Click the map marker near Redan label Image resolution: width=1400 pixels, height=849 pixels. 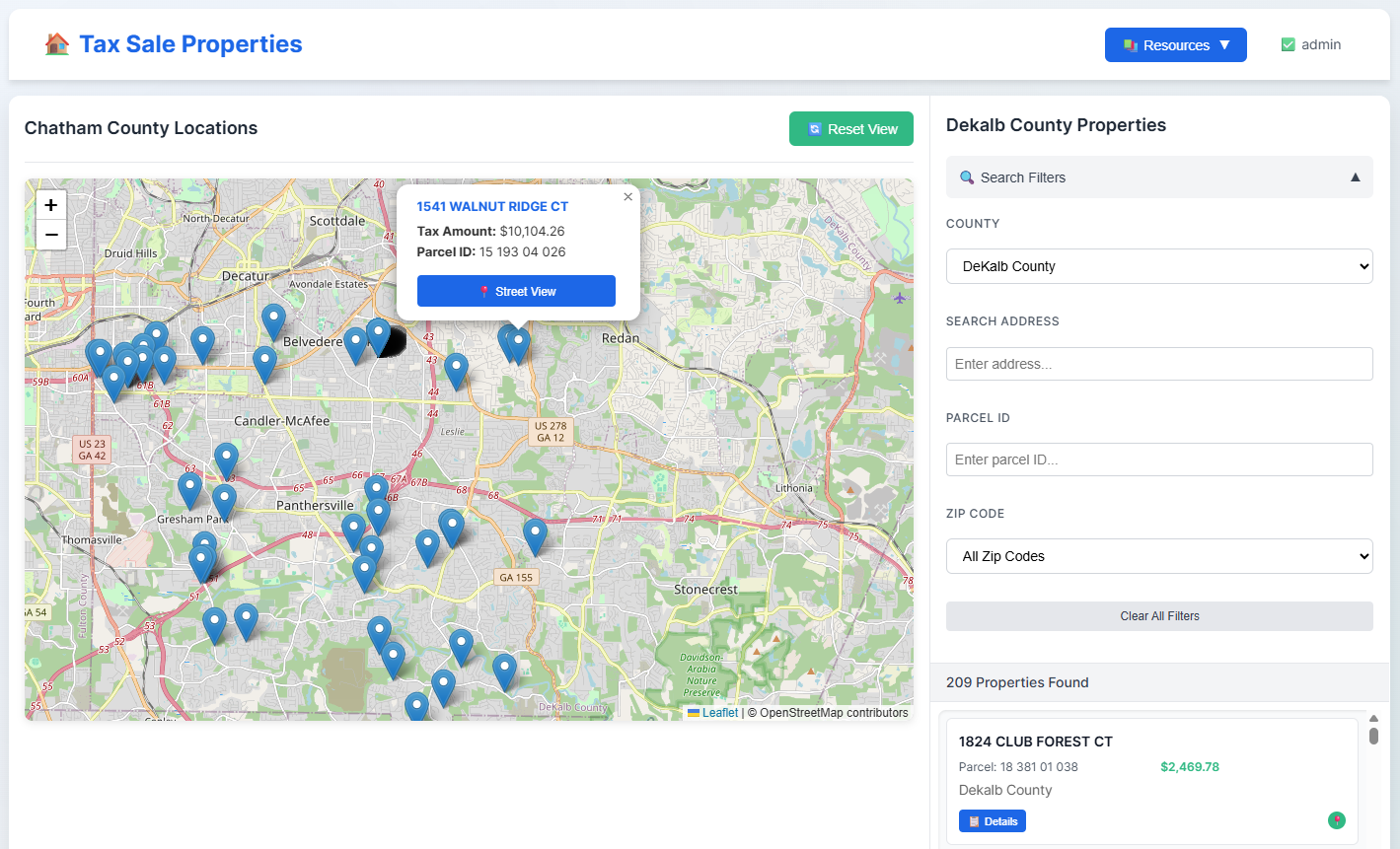pos(517,344)
